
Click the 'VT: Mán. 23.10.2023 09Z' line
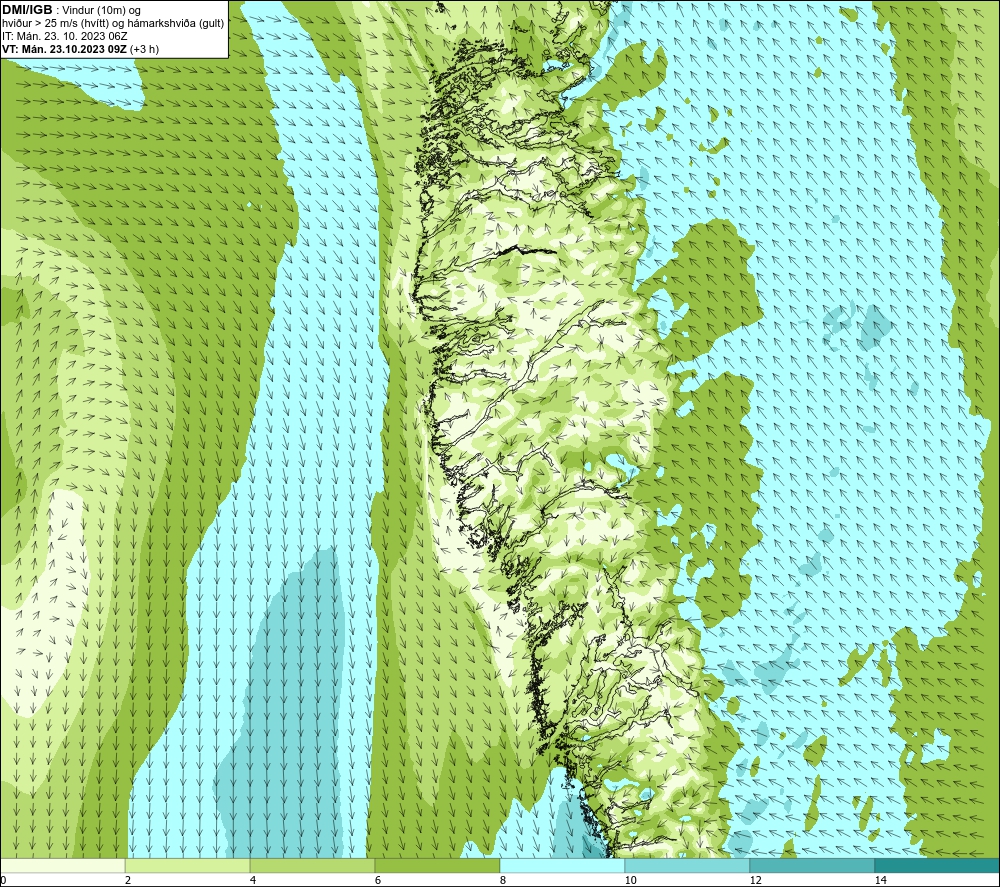point(80,49)
